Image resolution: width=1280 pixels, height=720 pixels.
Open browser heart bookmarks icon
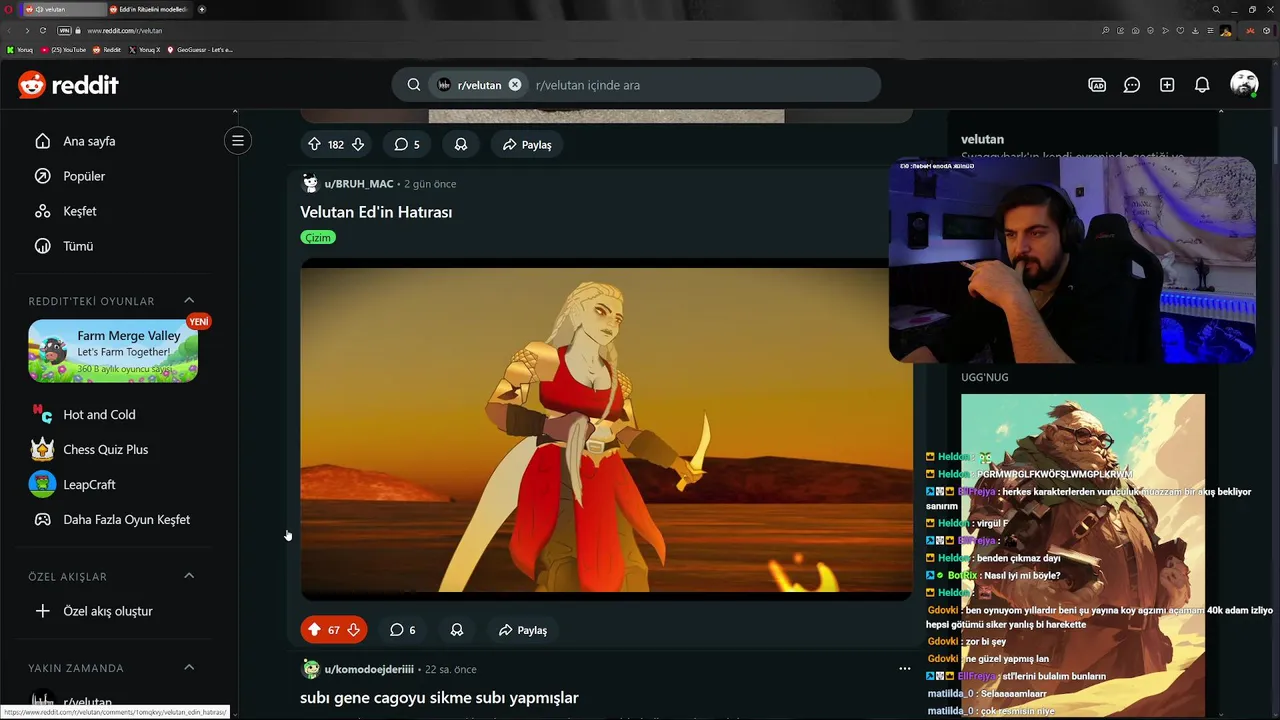click(1181, 31)
